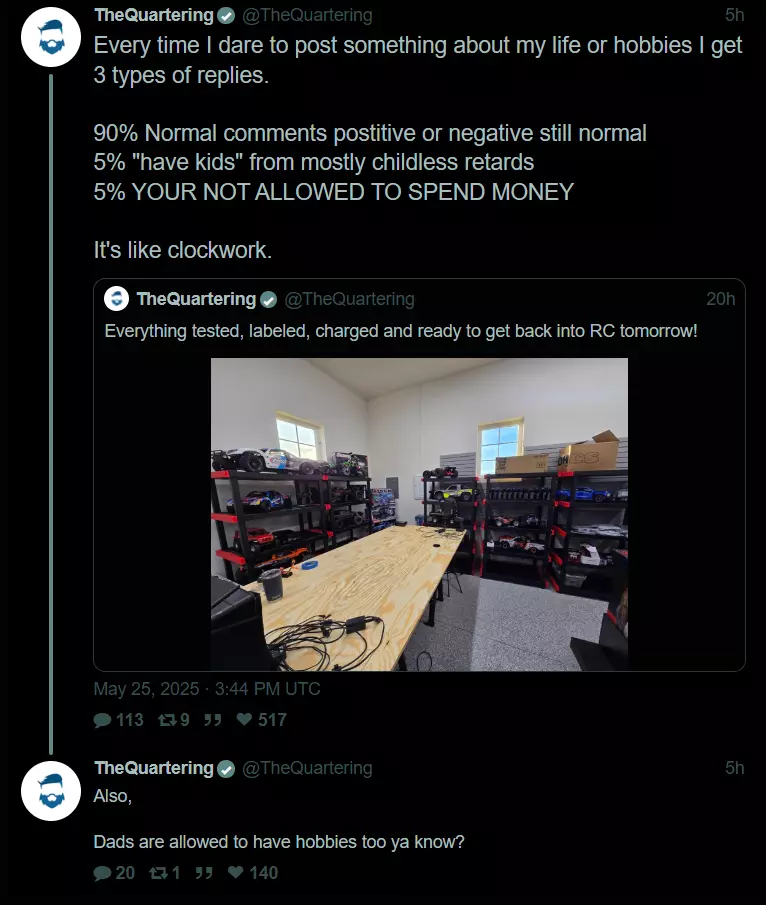Open the @TheQuartering handle in quoted tweet
The width and height of the screenshot is (766, 905).
pyautogui.click(x=349, y=299)
